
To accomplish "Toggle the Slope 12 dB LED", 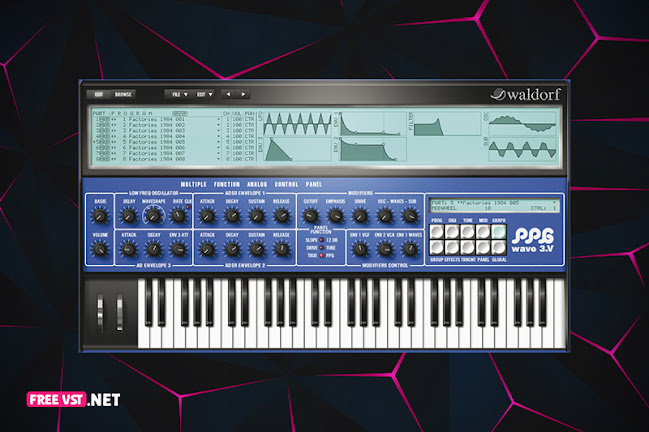I will tap(322, 240).
